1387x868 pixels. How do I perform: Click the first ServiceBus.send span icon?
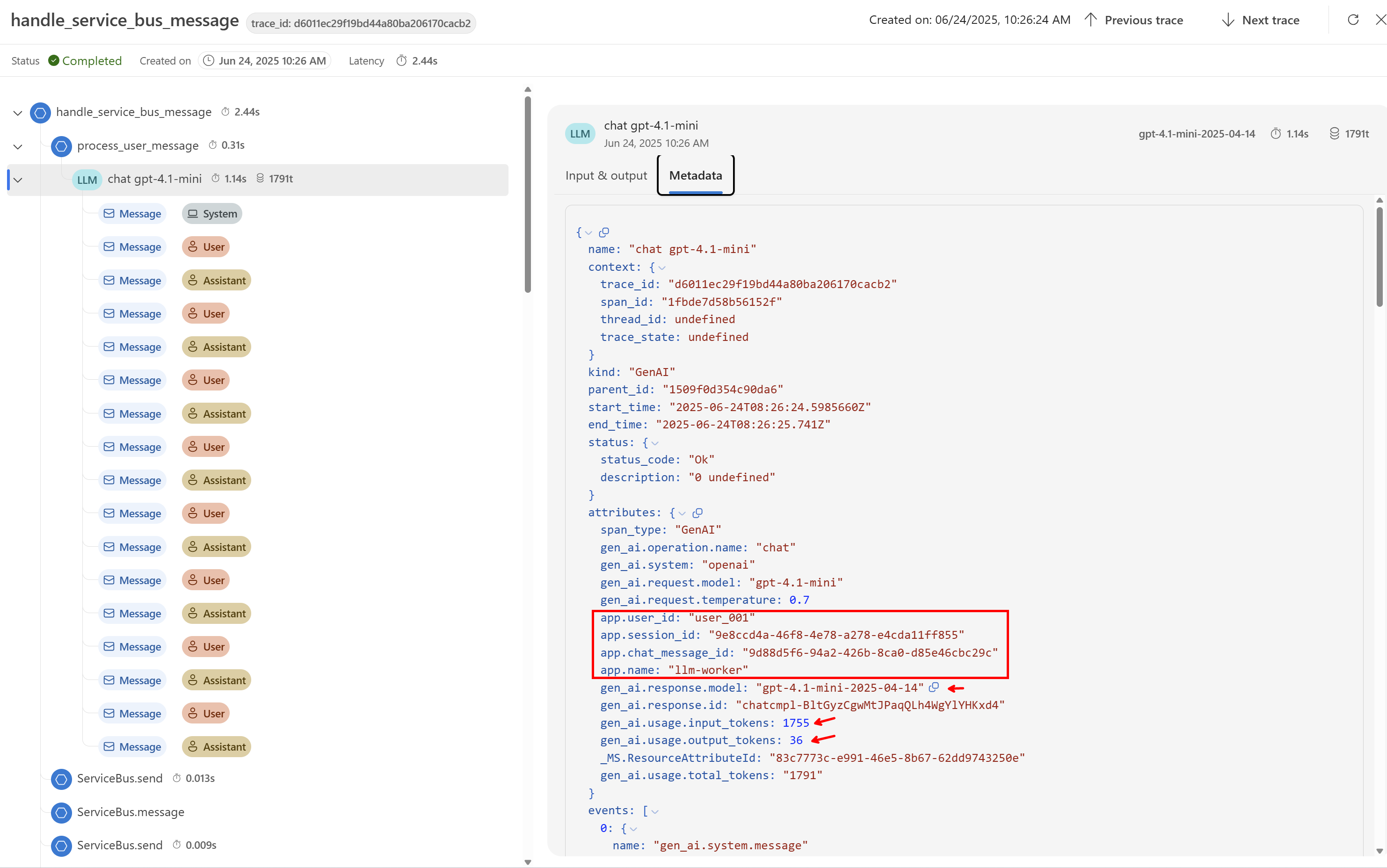point(61,779)
